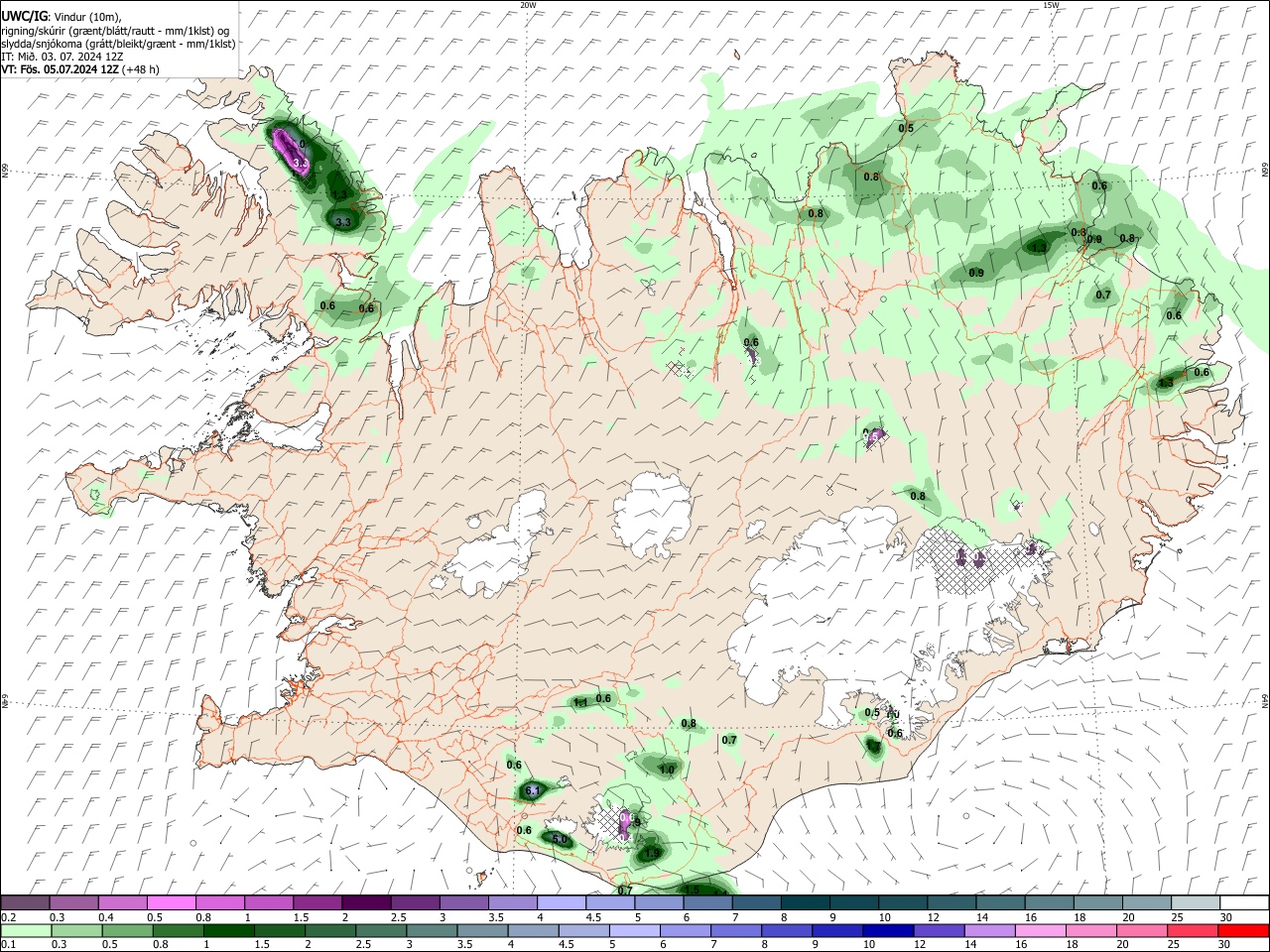The image size is (1270, 952).
Task: Click the initial time 'IT: Mið. 03. 07. 2024 12Z'
Action: pyautogui.click(x=62, y=57)
